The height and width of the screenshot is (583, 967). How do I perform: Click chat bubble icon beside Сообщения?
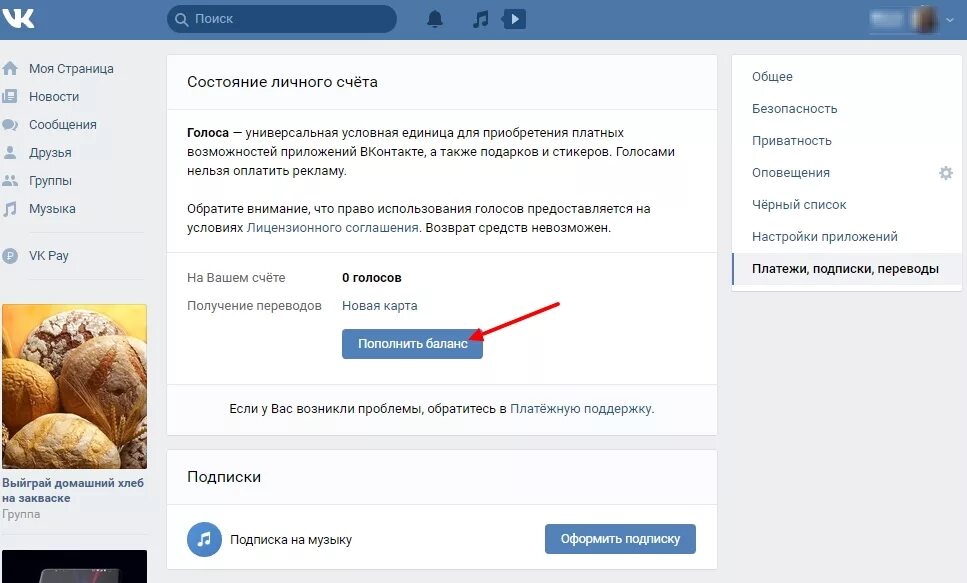(x=10, y=125)
